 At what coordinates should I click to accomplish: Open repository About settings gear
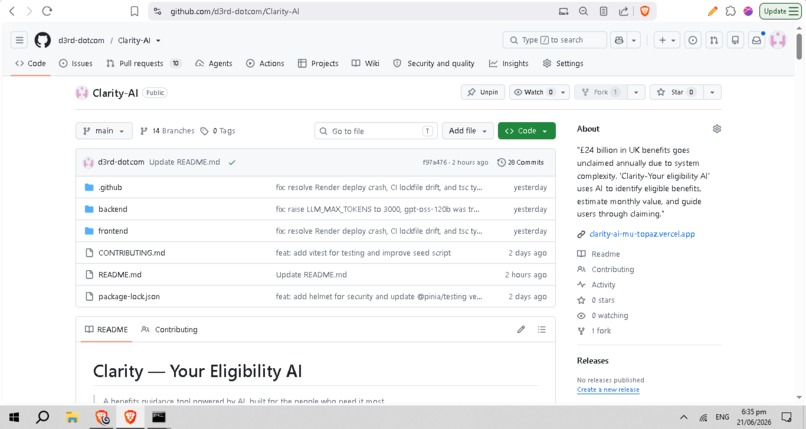pyautogui.click(x=717, y=129)
